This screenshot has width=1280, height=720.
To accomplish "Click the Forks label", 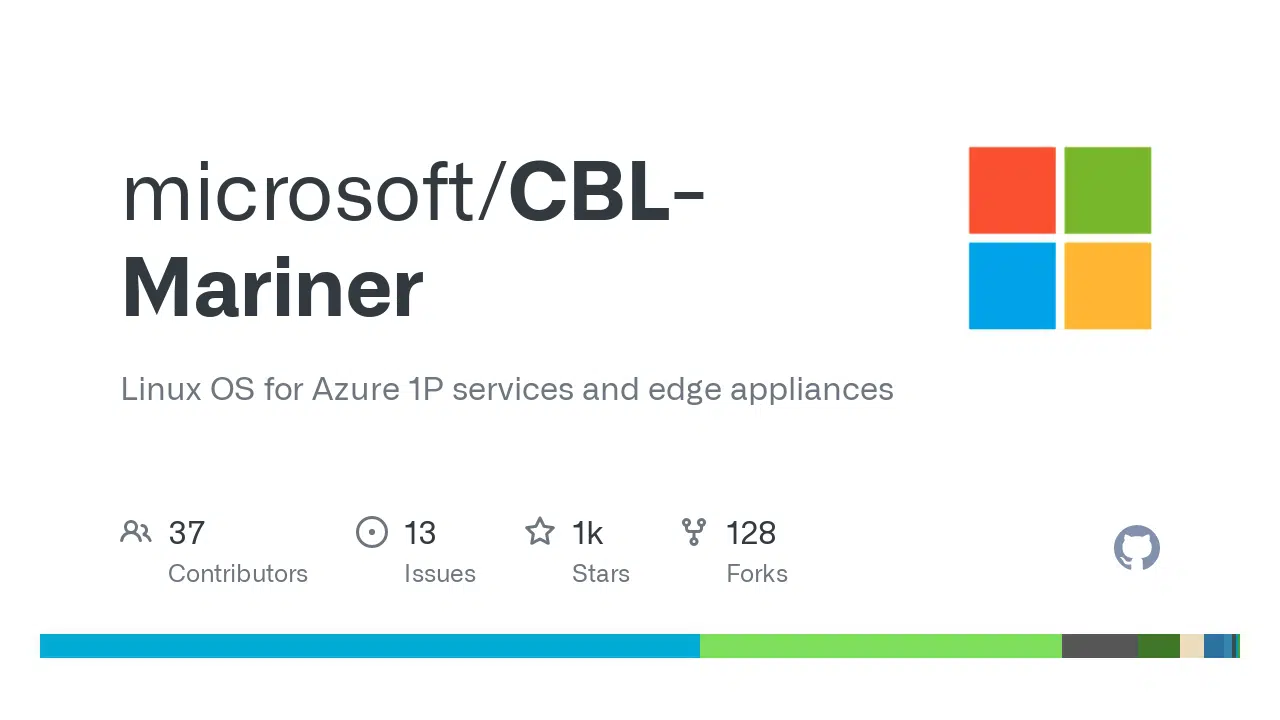I will (x=757, y=574).
